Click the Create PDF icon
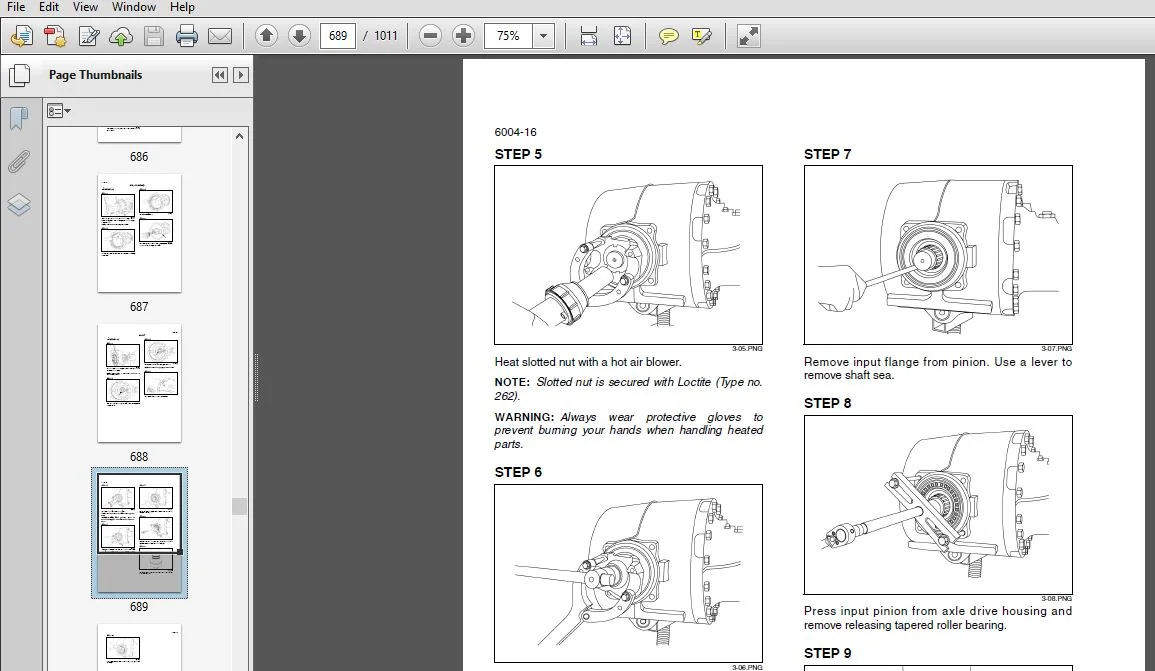The width and height of the screenshot is (1155, 671). [x=55, y=35]
